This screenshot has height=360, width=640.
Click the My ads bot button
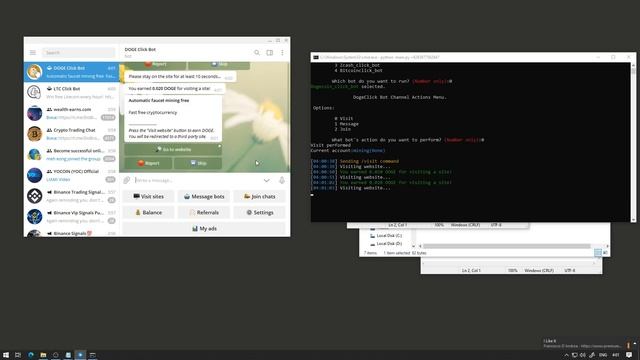tap(204, 229)
